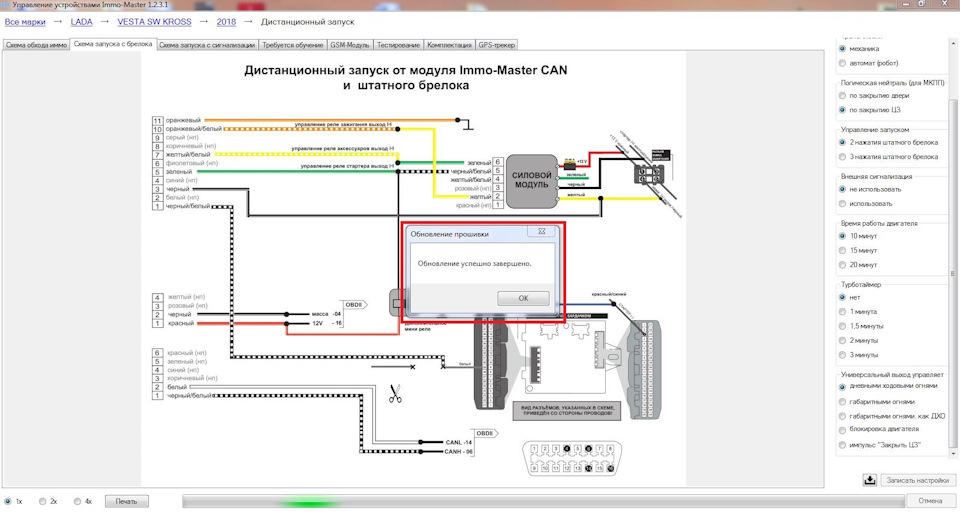960x514 pixels.
Task: Select the 2018 year breadcrumb link
Action: coord(226,21)
